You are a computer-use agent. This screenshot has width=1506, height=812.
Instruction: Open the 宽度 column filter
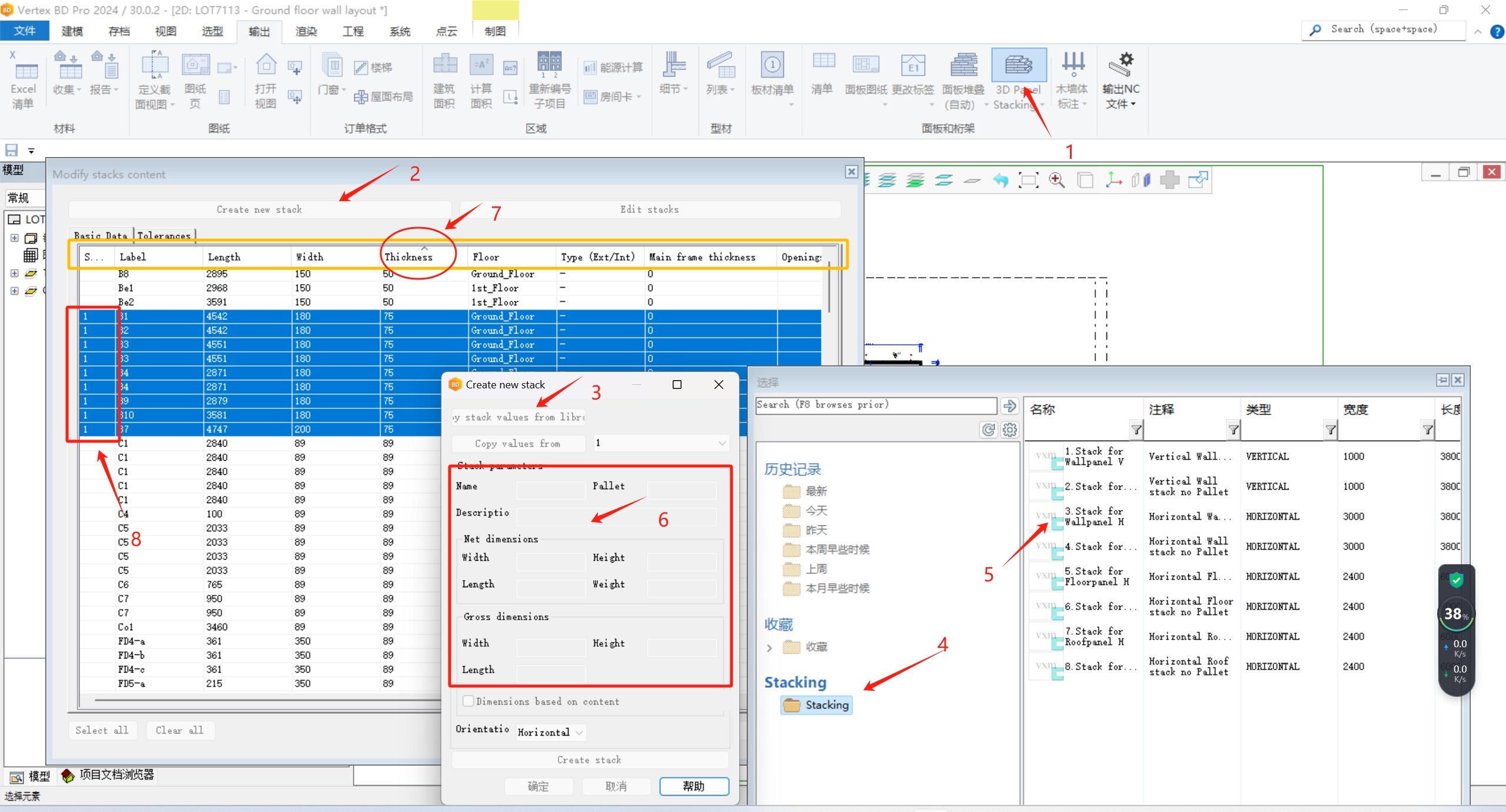(x=1428, y=430)
